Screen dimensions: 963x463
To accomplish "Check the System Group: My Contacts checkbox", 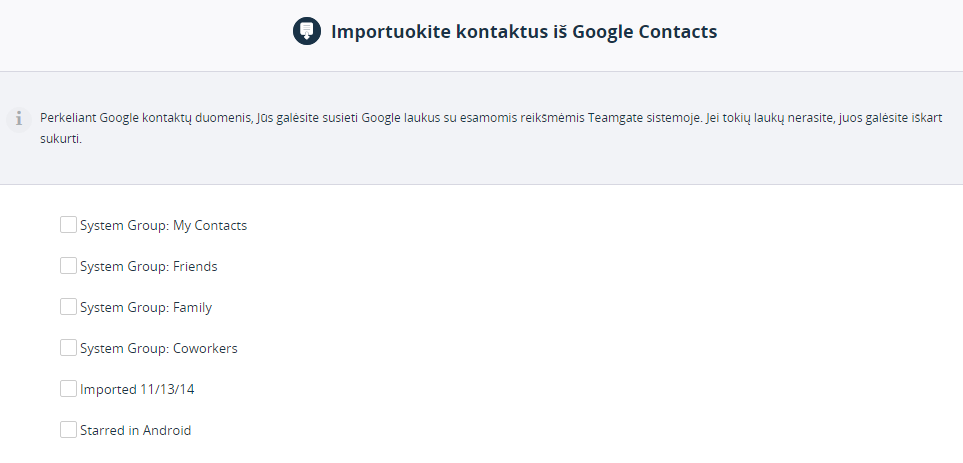I will click(x=68, y=225).
